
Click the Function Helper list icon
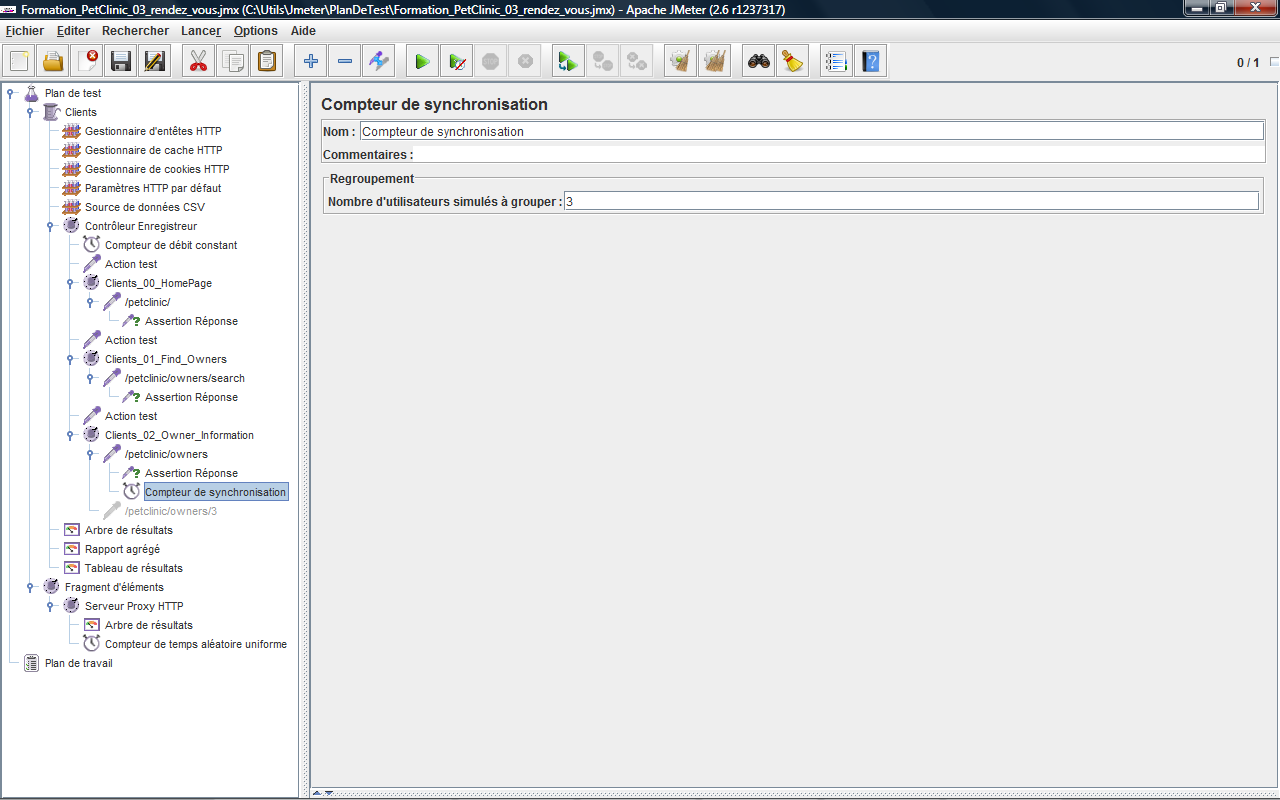tap(836, 62)
